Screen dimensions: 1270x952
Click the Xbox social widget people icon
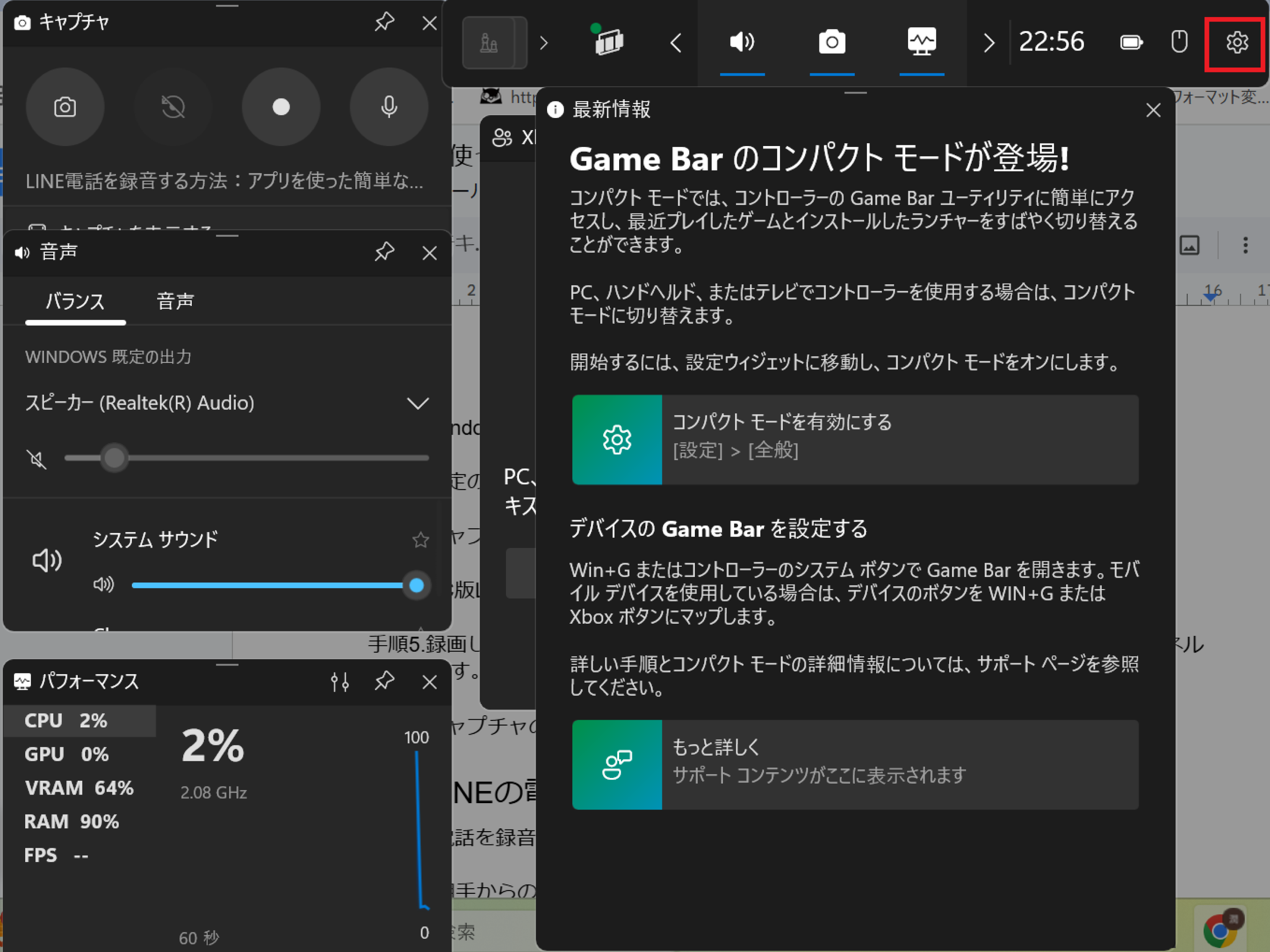(x=502, y=138)
